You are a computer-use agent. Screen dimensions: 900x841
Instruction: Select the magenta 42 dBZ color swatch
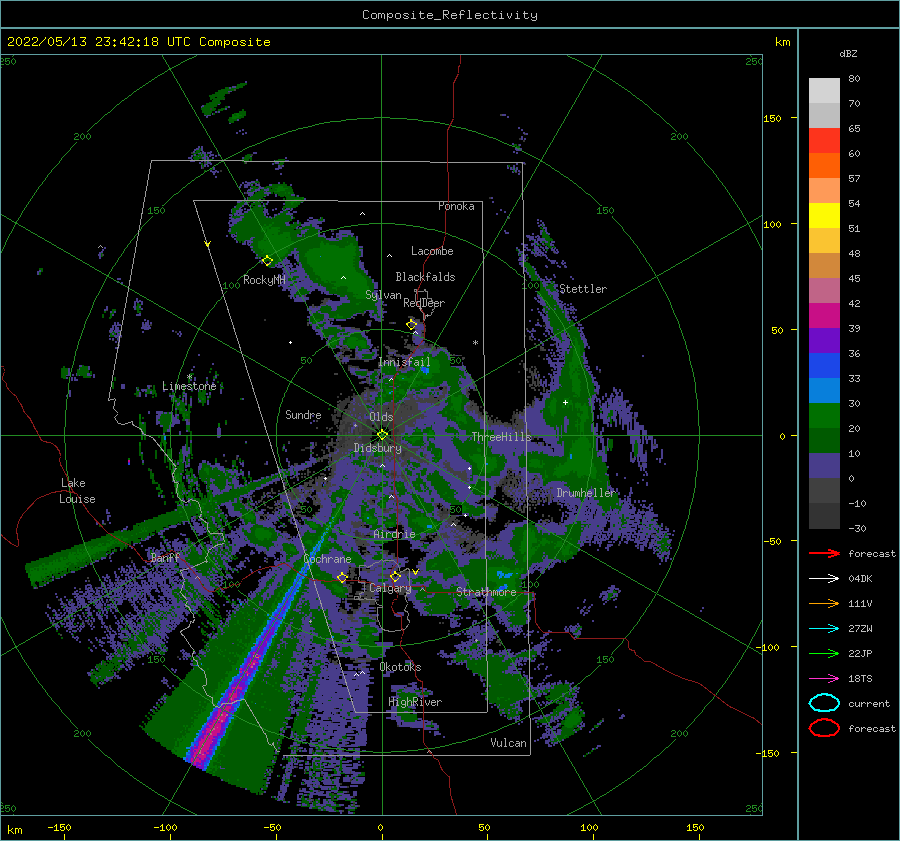824,316
